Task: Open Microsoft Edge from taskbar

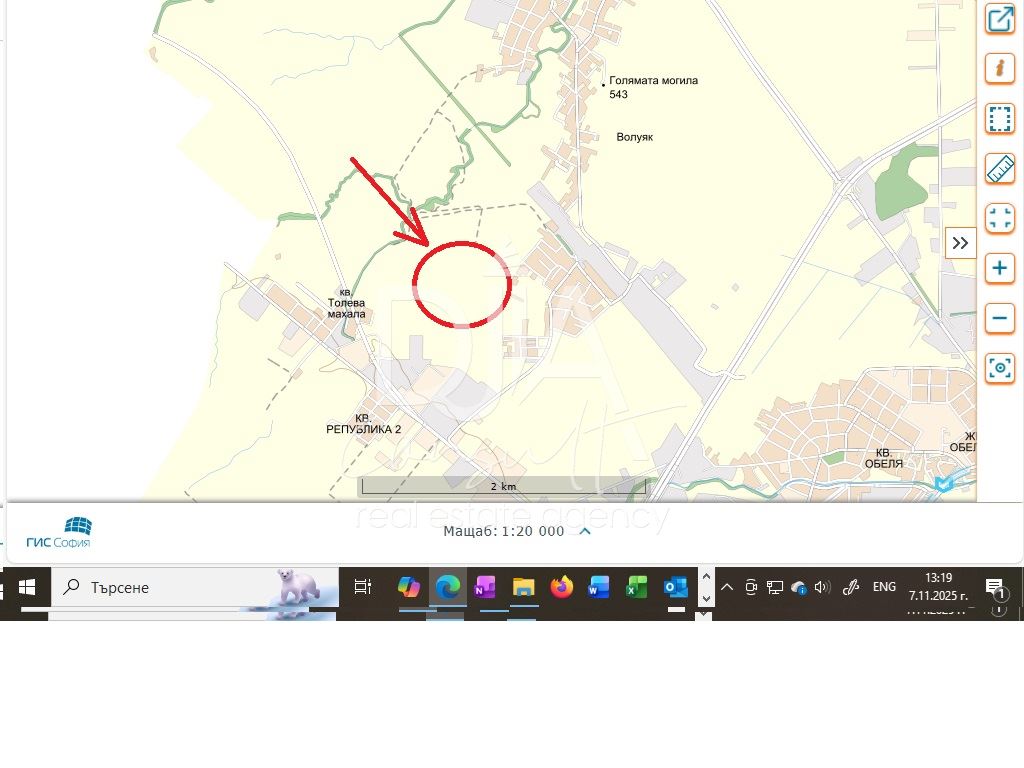Action: (448, 588)
